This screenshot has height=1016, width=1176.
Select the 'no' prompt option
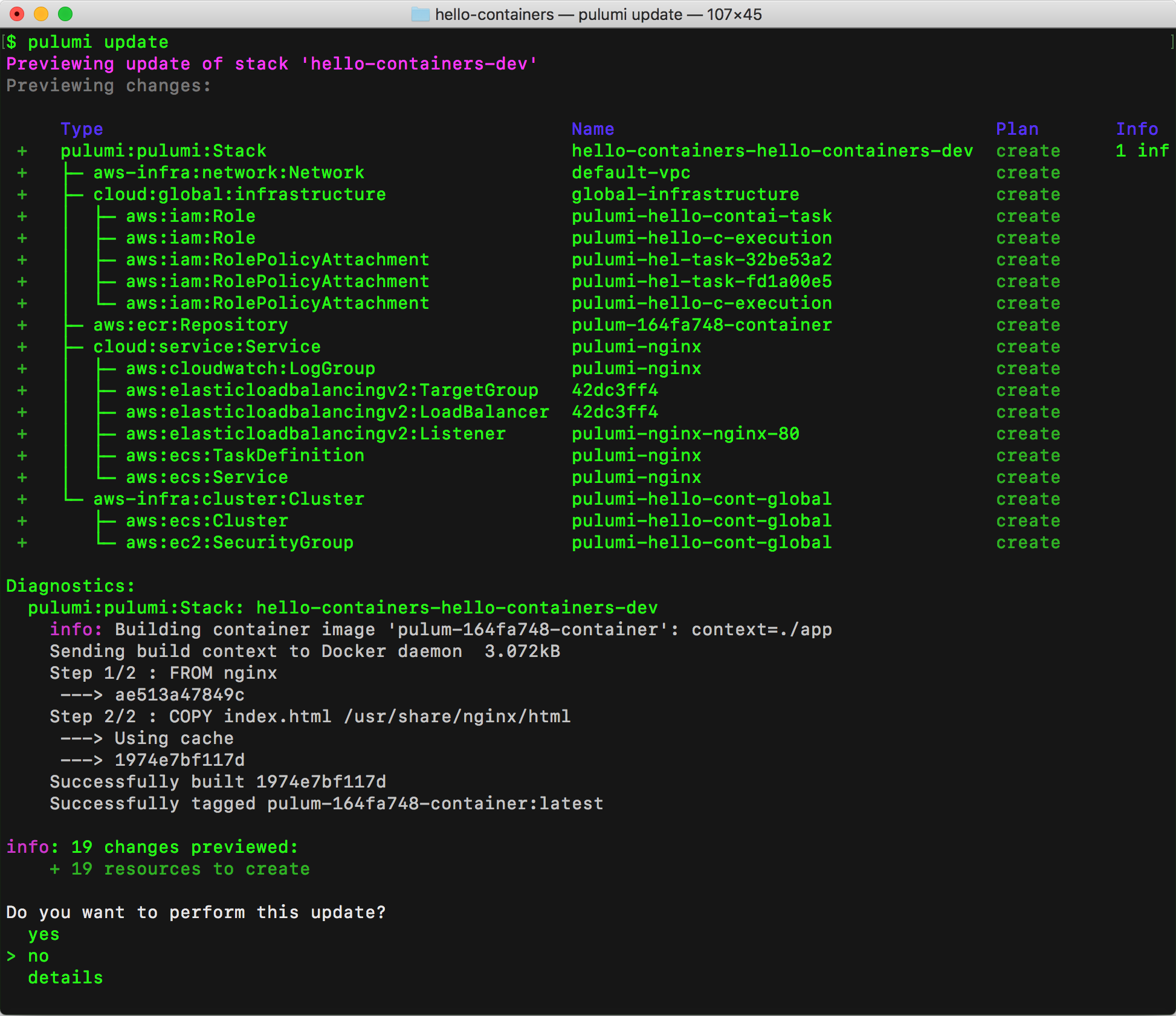click(x=38, y=956)
